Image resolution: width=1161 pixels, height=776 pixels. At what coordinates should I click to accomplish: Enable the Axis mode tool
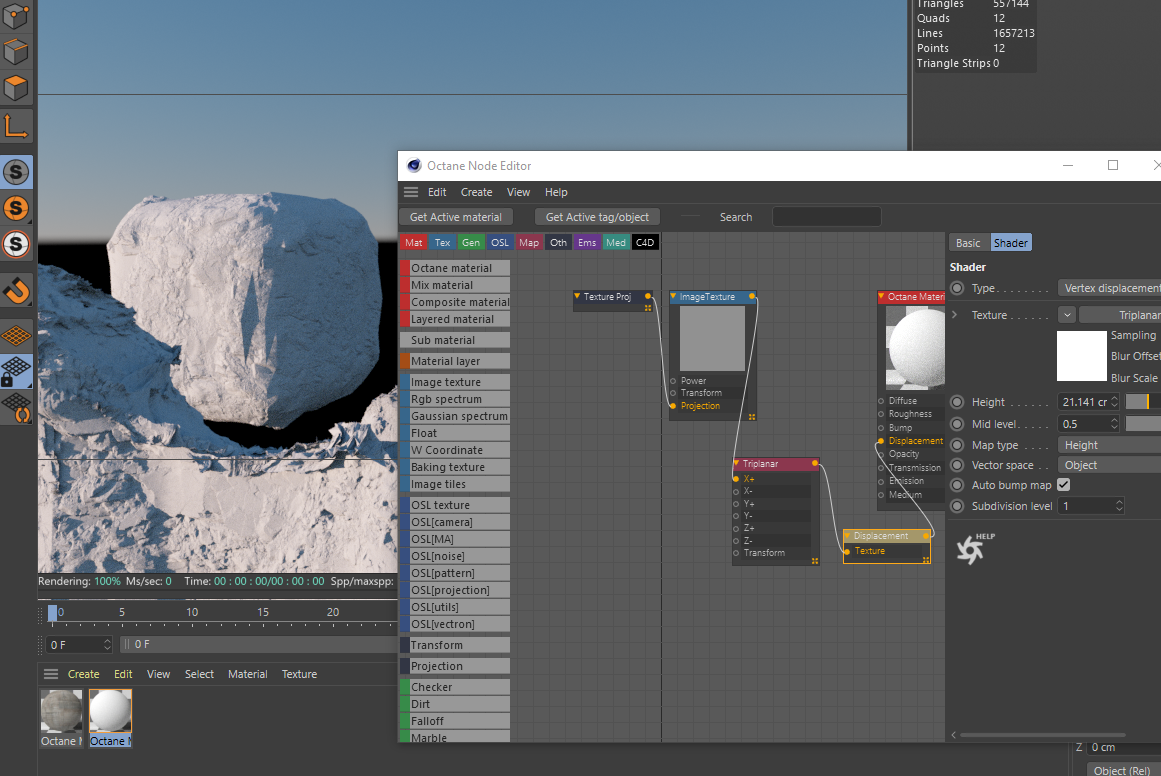[x=16, y=126]
